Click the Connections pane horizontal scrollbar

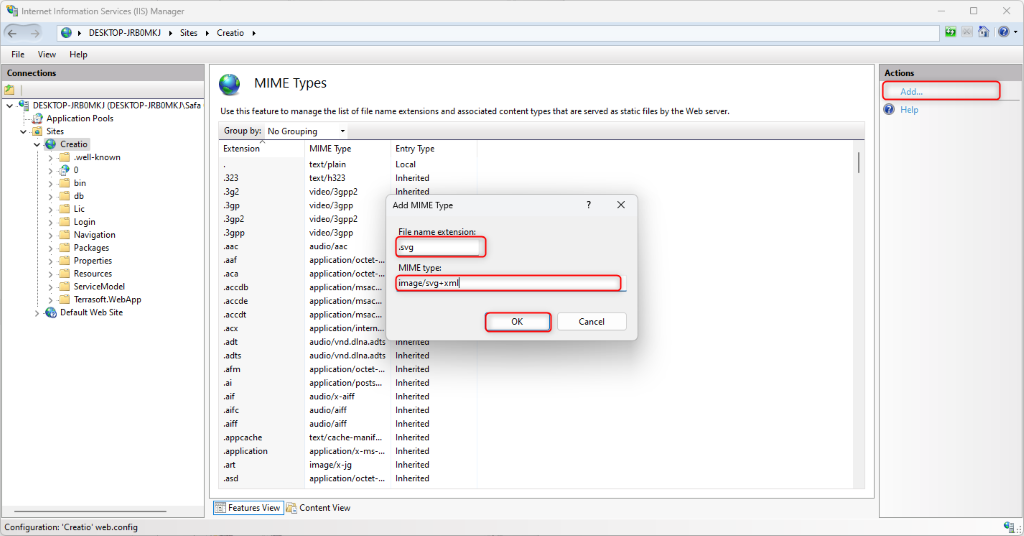click(90, 511)
